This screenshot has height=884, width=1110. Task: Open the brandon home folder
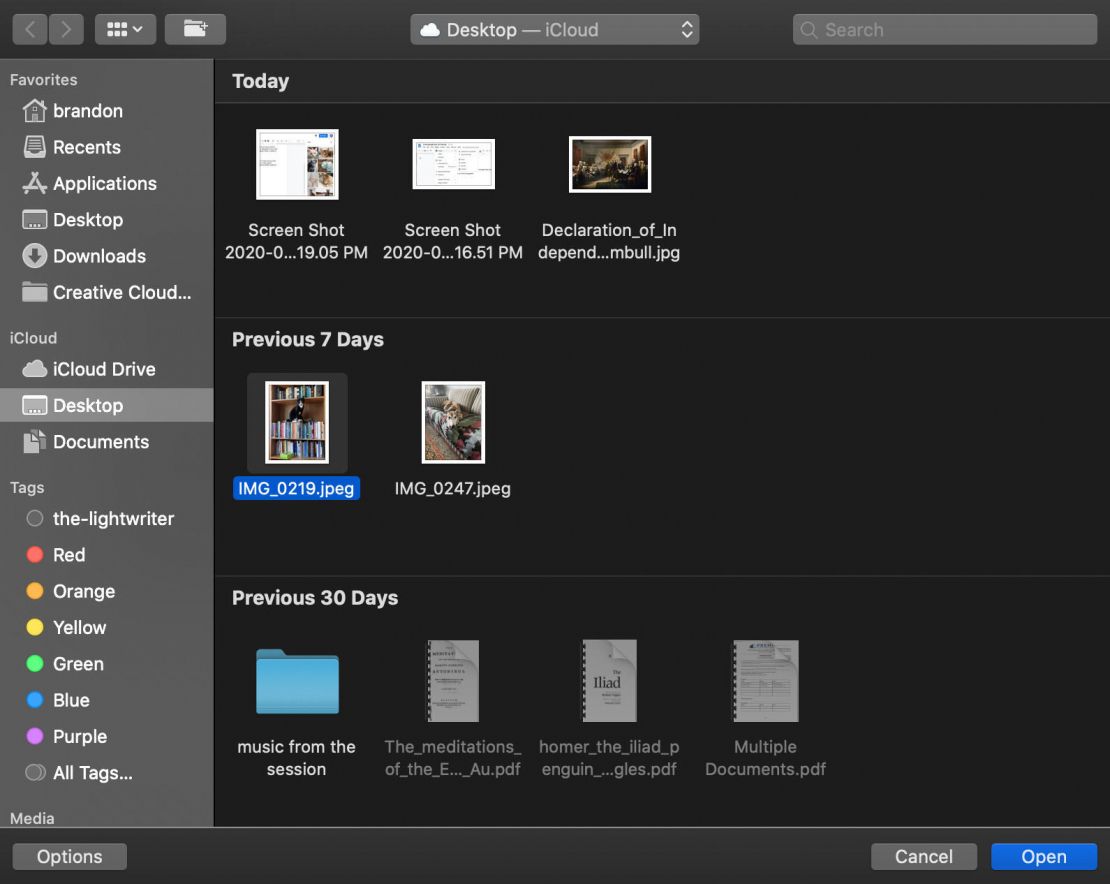(x=88, y=111)
